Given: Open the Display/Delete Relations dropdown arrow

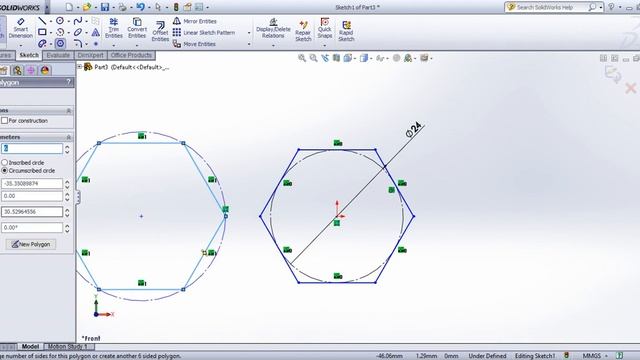Looking at the screenshot, I should pos(273,45).
